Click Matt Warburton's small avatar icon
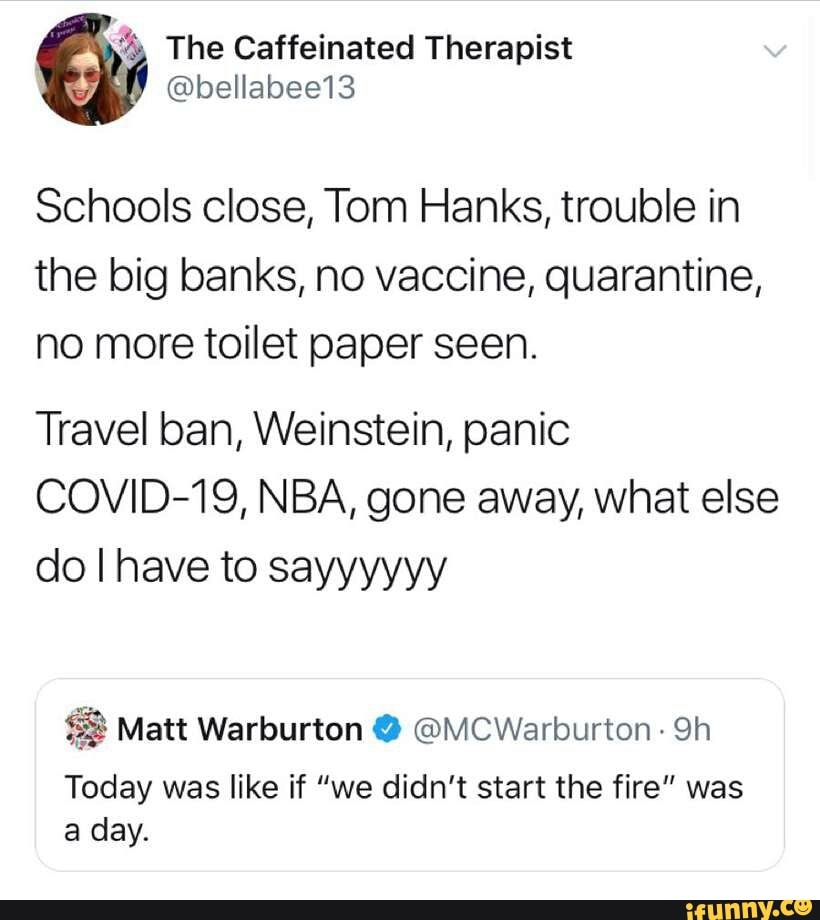 point(84,727)
